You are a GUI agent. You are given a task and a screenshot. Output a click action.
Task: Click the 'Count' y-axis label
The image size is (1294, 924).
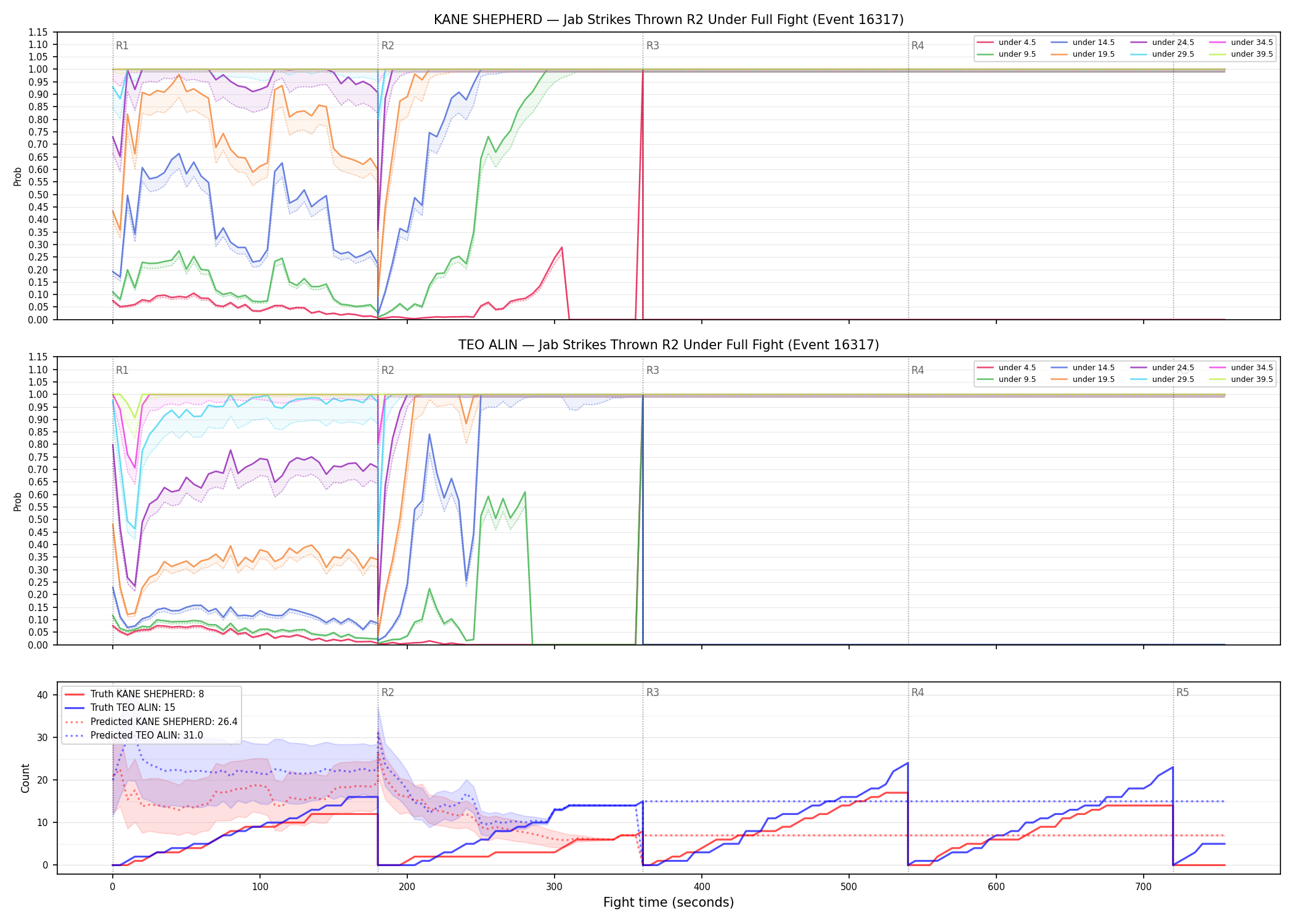[x=25, y=778]
